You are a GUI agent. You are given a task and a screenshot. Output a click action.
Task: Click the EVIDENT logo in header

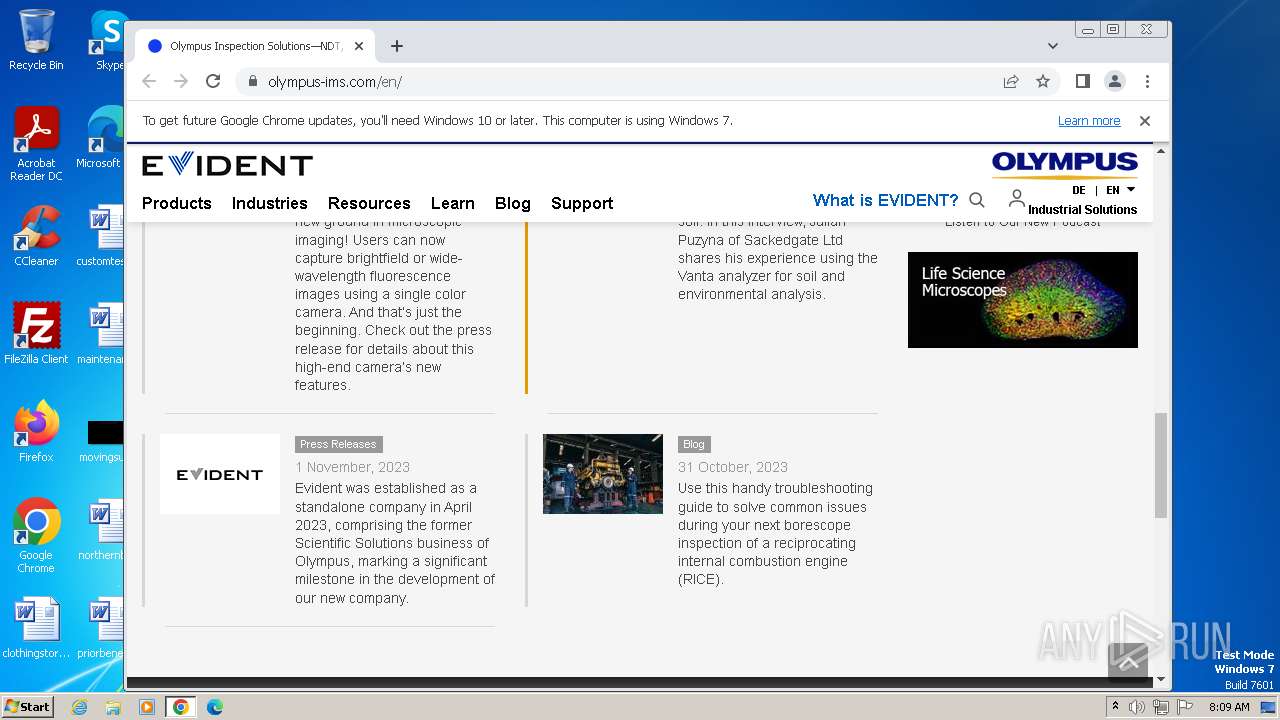[x=227, y=166]
